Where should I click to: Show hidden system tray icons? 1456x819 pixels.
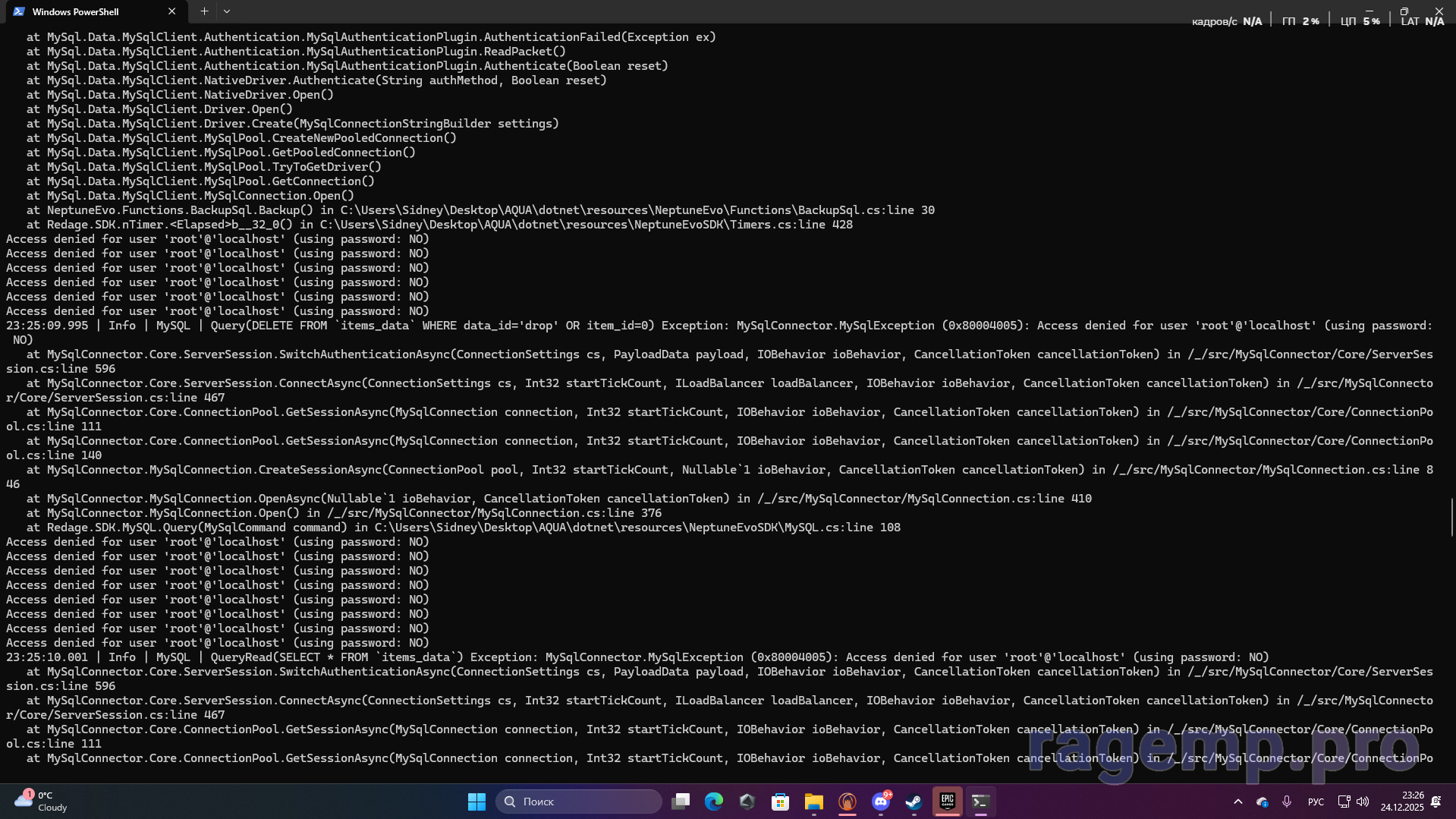point(1238,802)
